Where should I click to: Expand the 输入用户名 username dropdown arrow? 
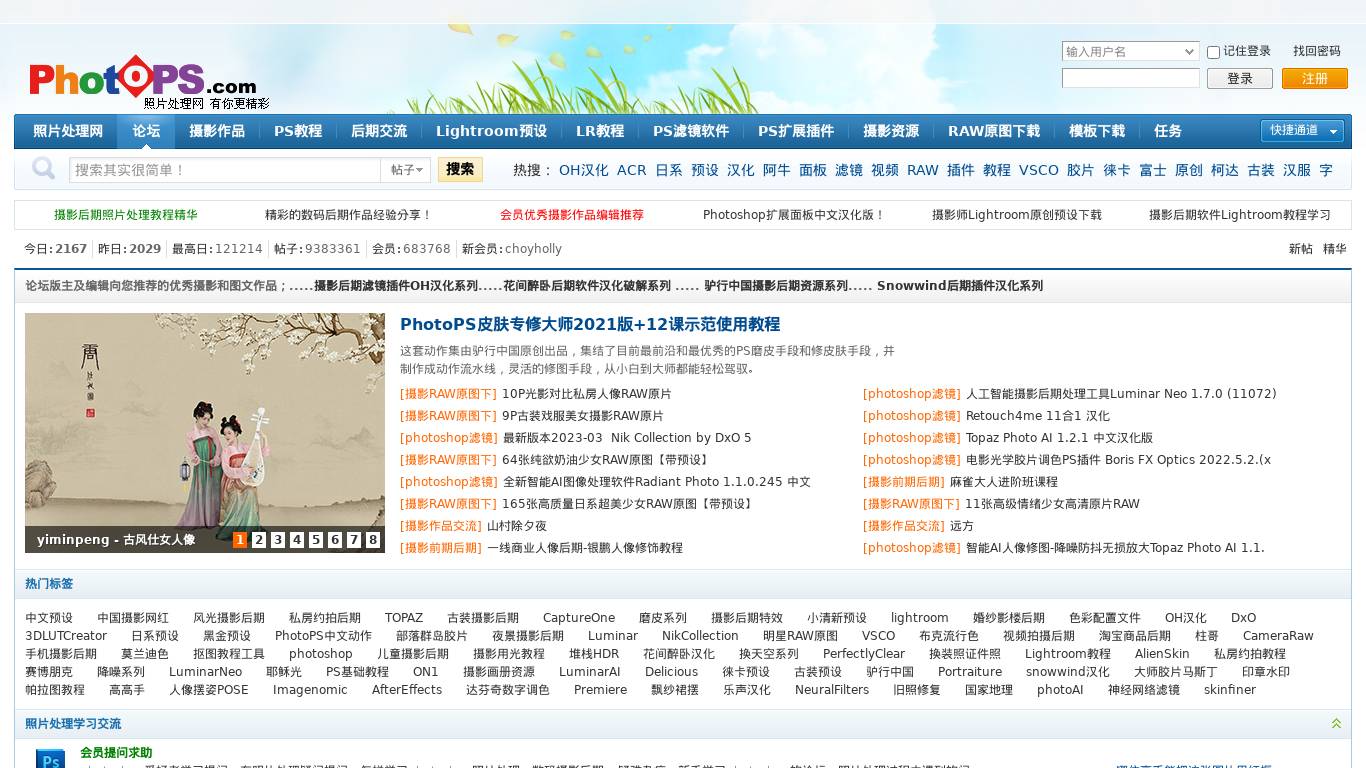point(1189,52)
